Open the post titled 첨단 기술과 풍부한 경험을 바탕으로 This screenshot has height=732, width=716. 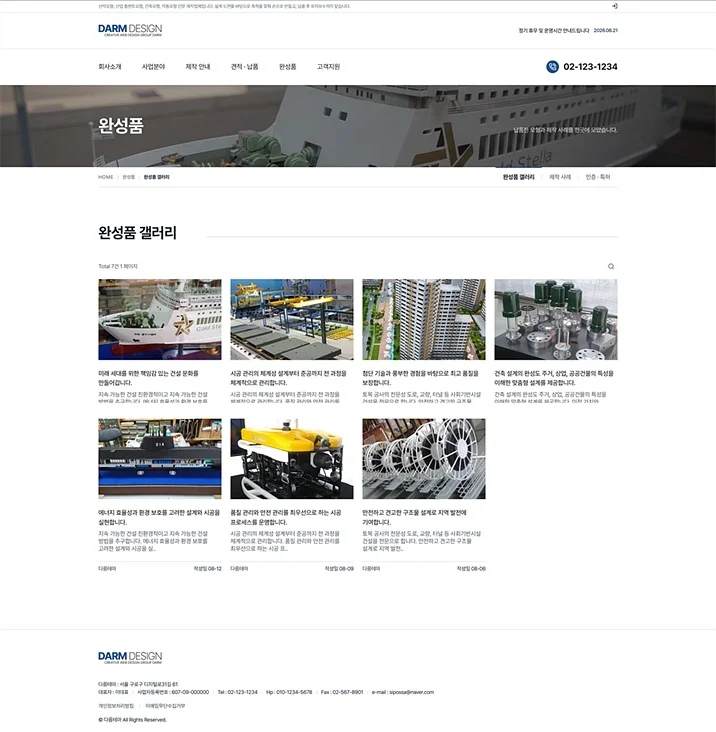tap(421, 378)
